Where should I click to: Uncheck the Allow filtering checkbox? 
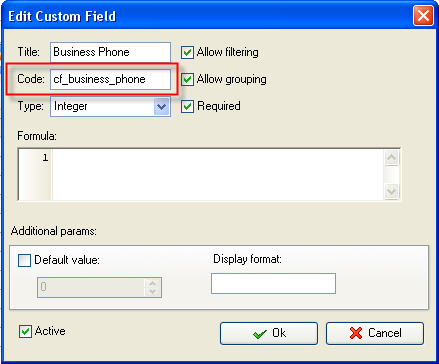pos(187,52)
